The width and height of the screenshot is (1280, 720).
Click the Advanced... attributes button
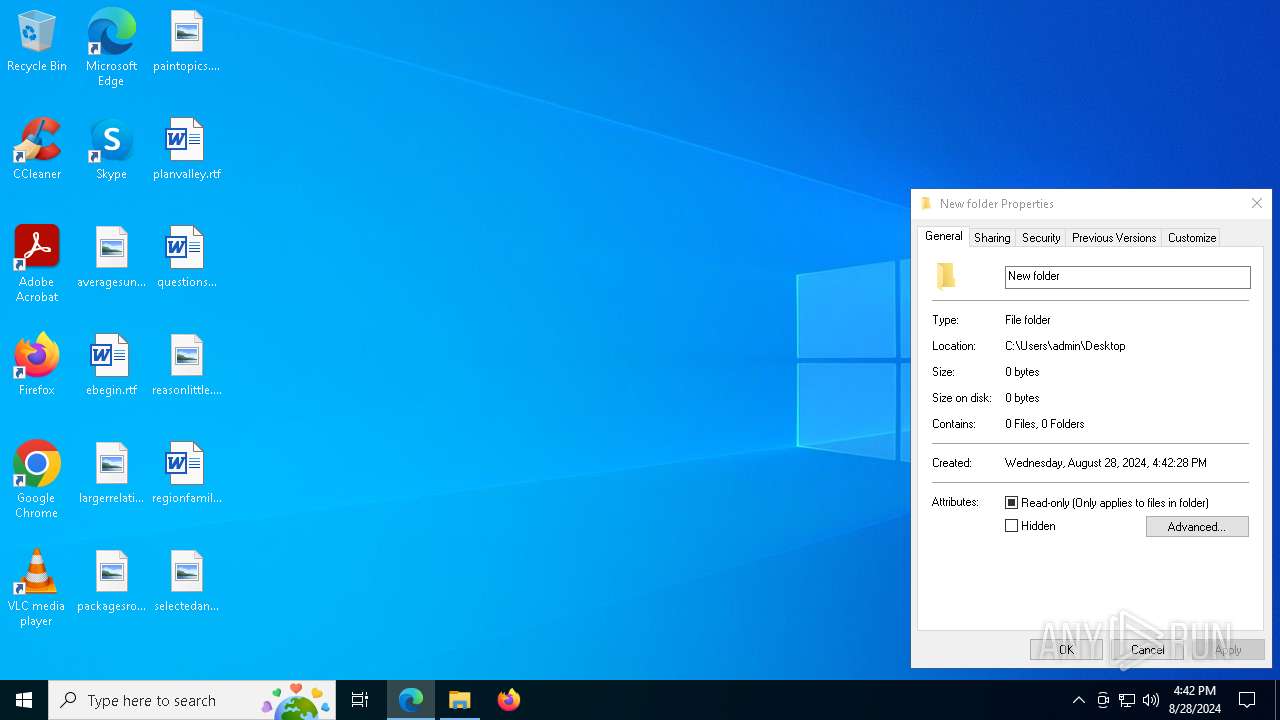[x=1197, y=527]
